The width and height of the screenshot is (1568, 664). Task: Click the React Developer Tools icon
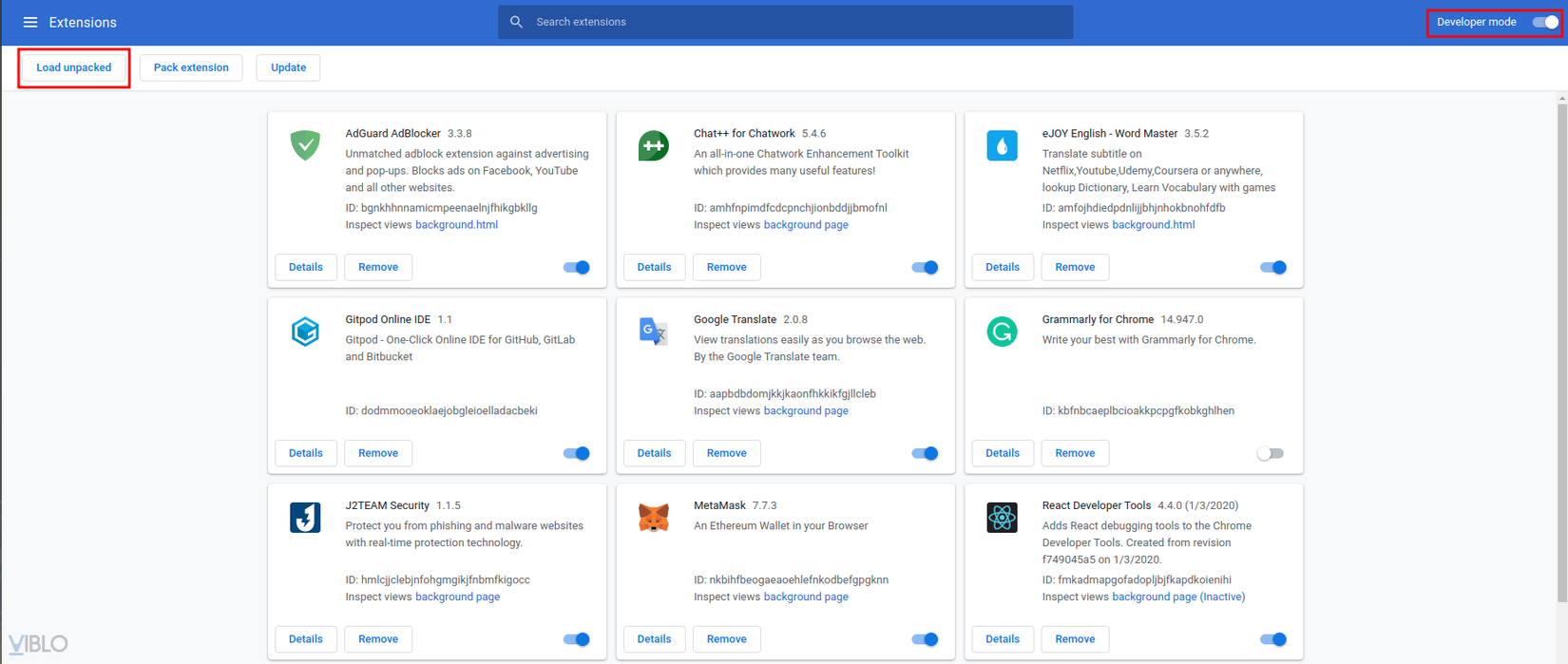point(1002,518)
